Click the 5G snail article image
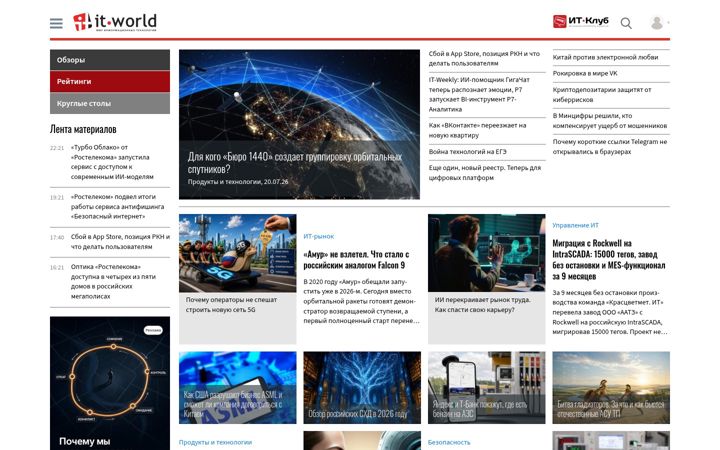Image resolution: width=720 pixels, height=450 pixels. (237, 253)
